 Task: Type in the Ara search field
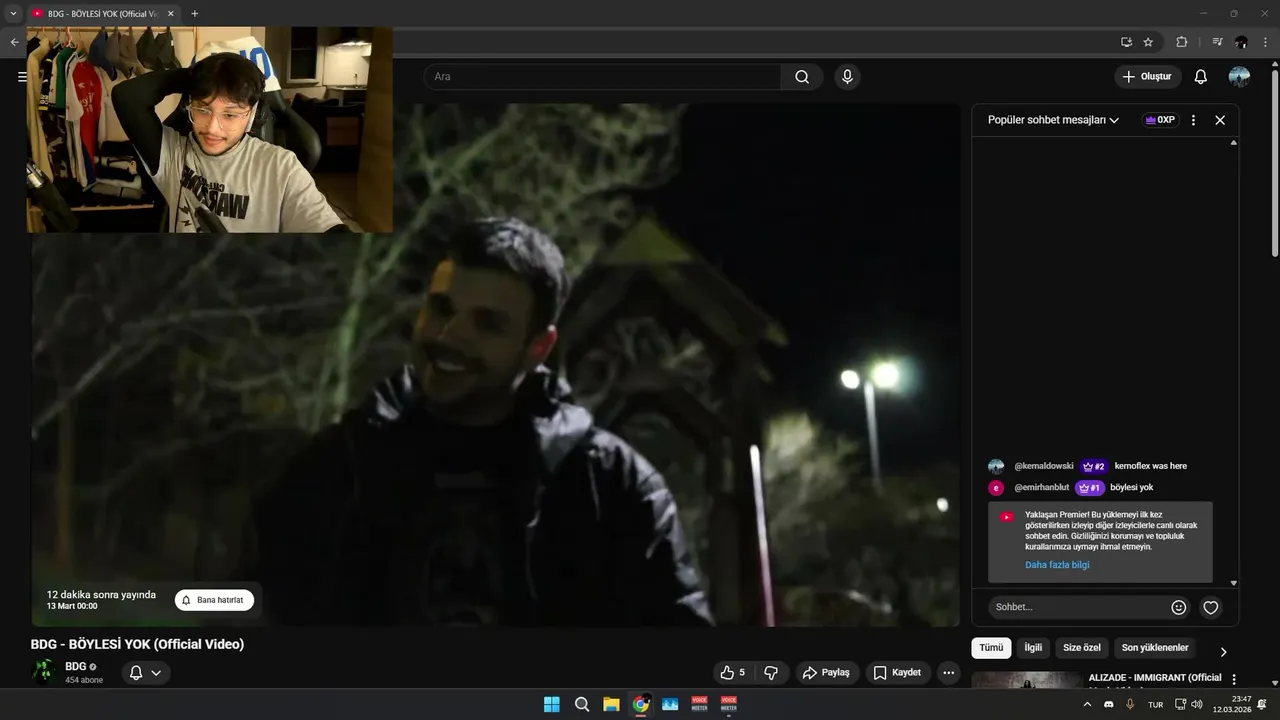point(602,77)
